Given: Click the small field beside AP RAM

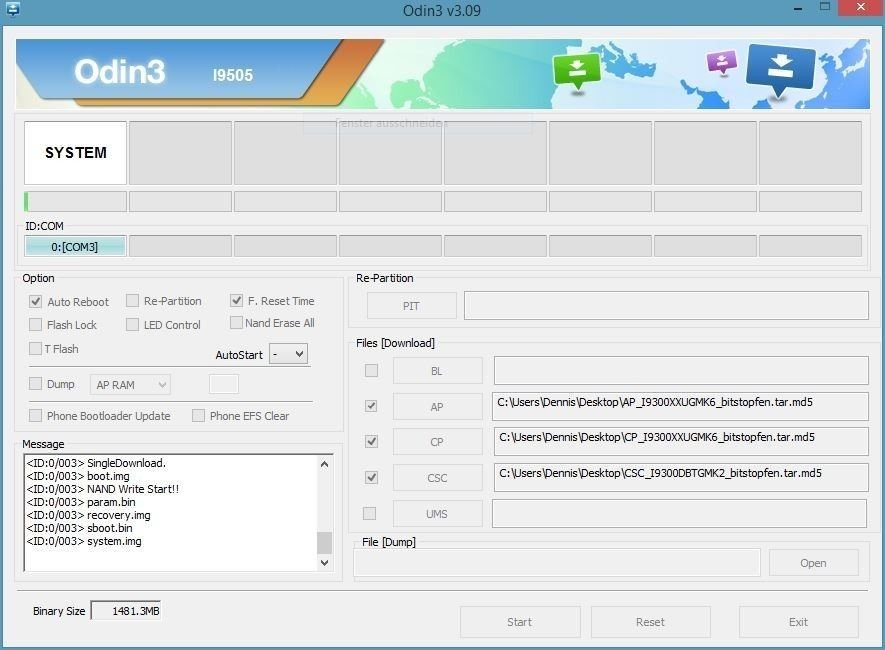Looking at the screenshot, I should 224,384.
